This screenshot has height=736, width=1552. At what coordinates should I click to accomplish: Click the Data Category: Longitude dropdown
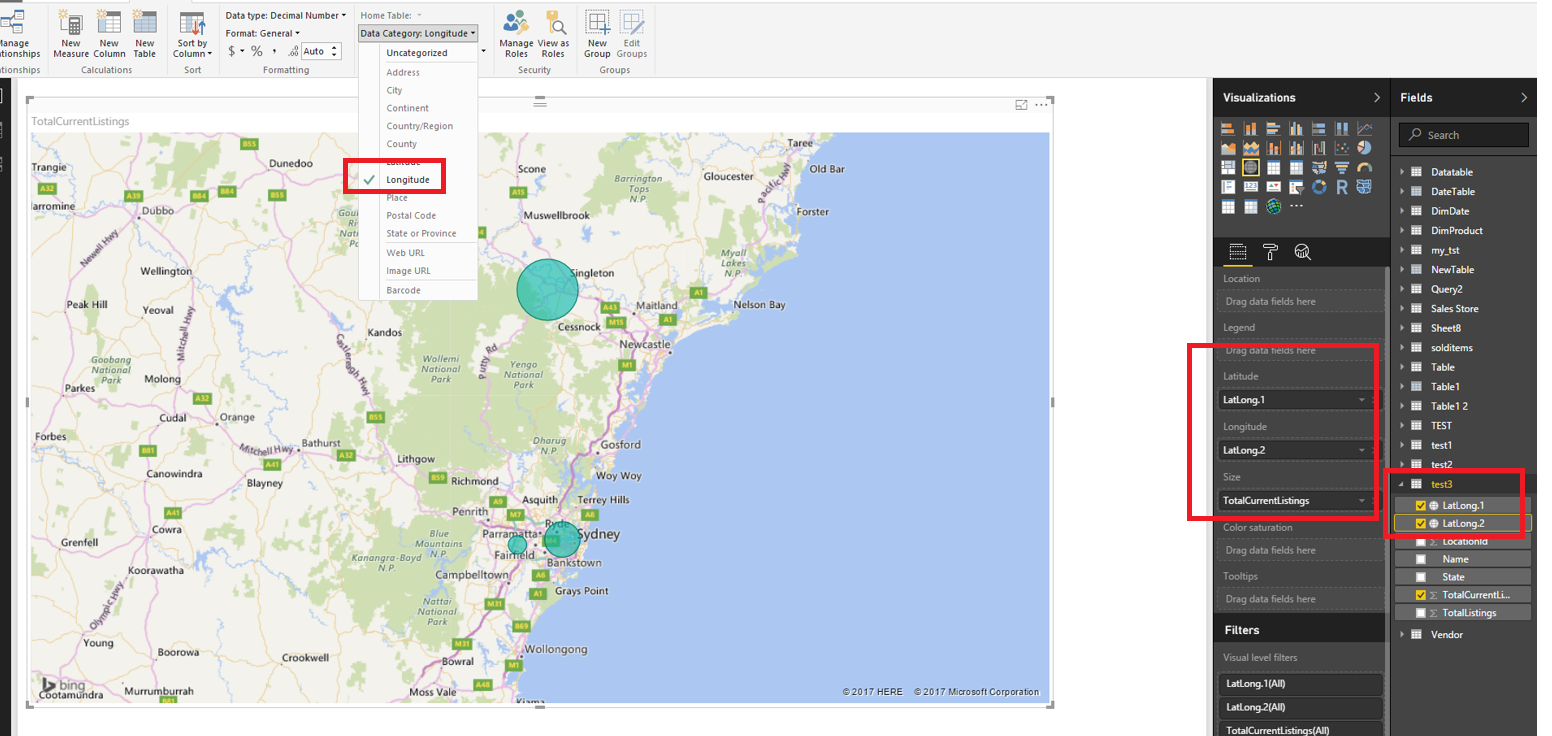pos(417,33)
